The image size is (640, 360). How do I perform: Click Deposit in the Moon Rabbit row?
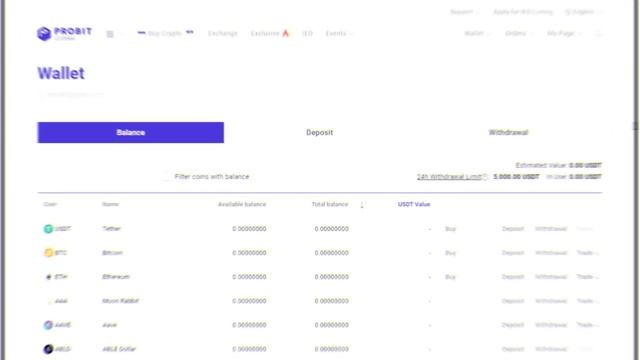(x=513, y=301)
